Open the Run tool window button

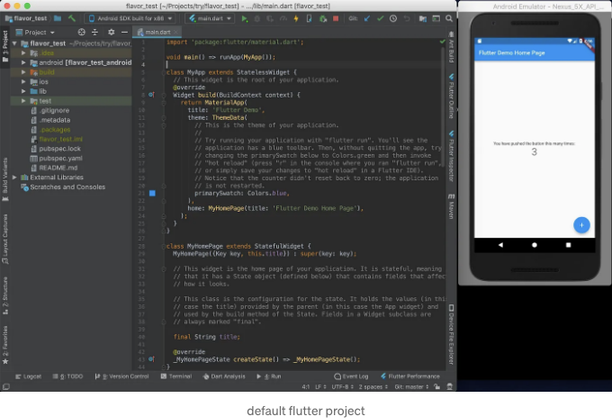click(x=269, y=376)
